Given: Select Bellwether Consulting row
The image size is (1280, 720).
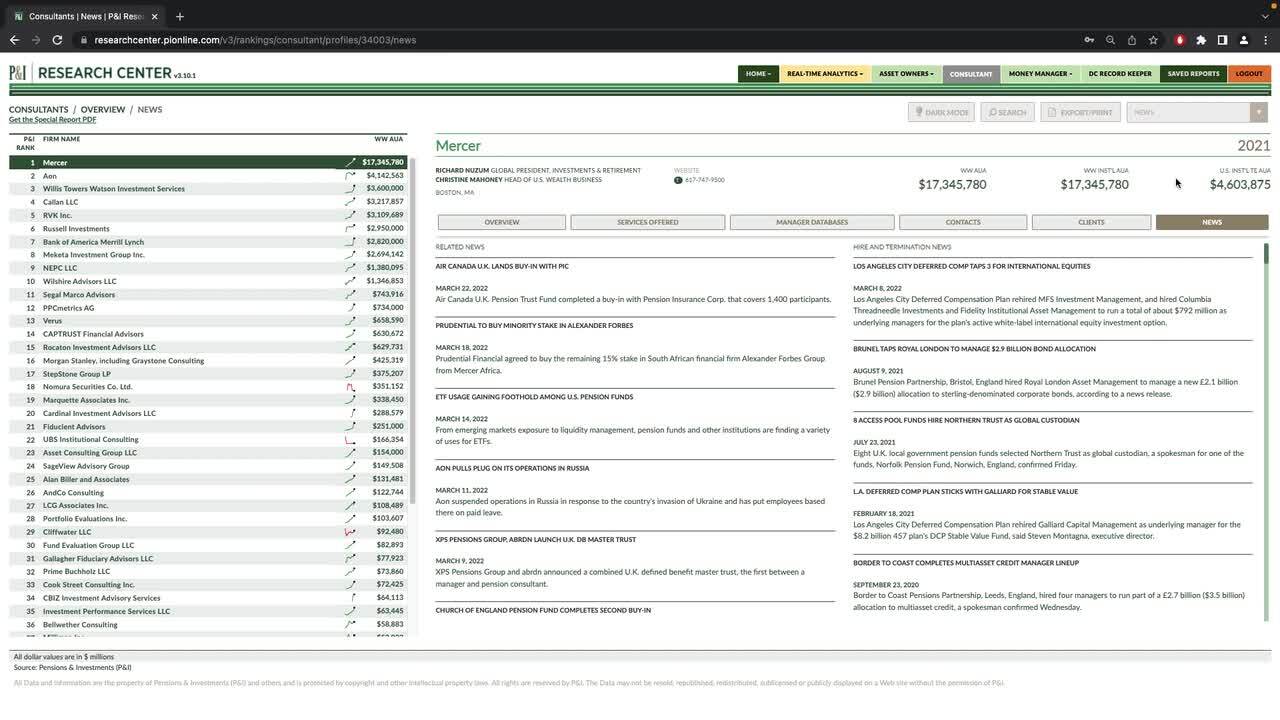Looking at the screenshot, I should pyautogui.click(x=207, y=625).
